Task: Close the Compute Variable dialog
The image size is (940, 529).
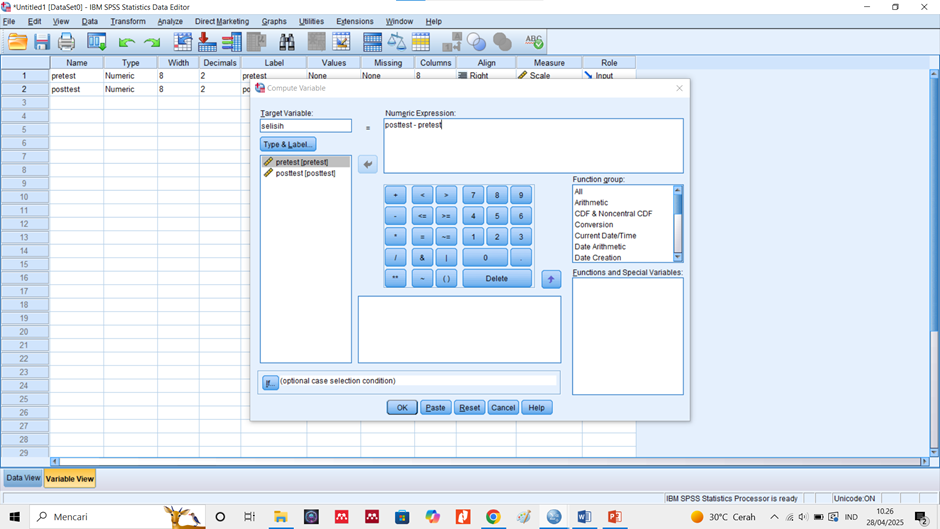Action: (679, 88)
